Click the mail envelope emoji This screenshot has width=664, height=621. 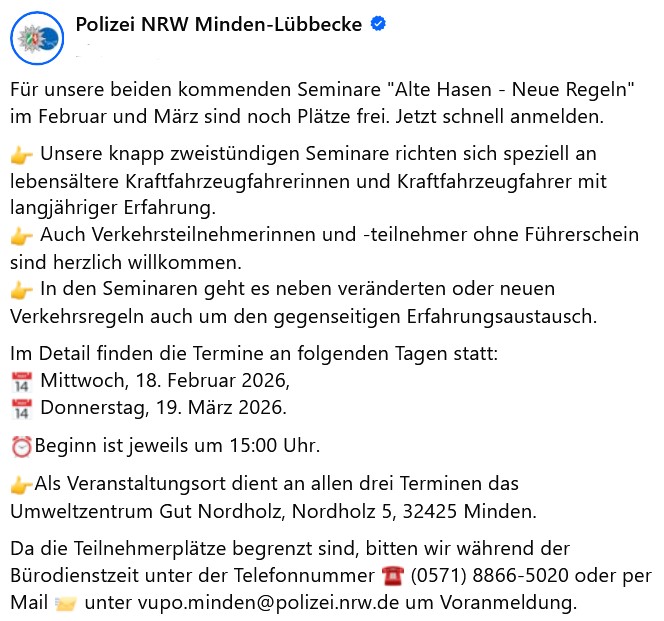(64, 604)
